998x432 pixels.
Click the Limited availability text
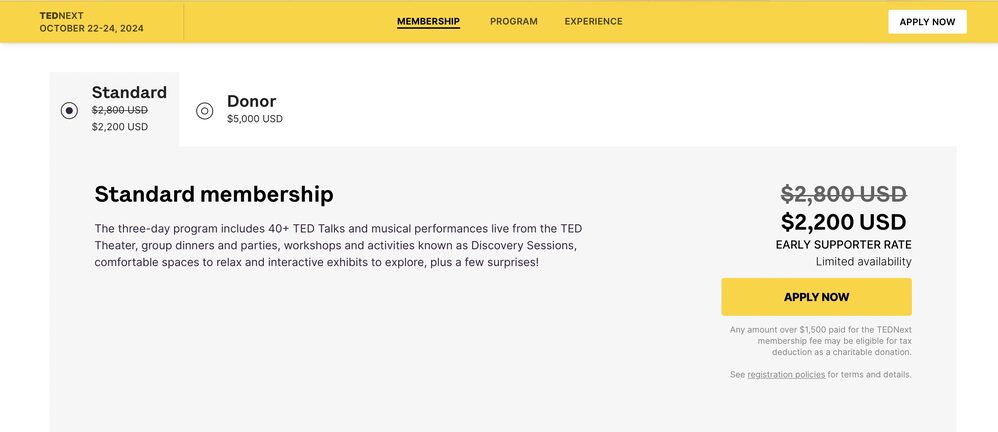coord(863,262)
